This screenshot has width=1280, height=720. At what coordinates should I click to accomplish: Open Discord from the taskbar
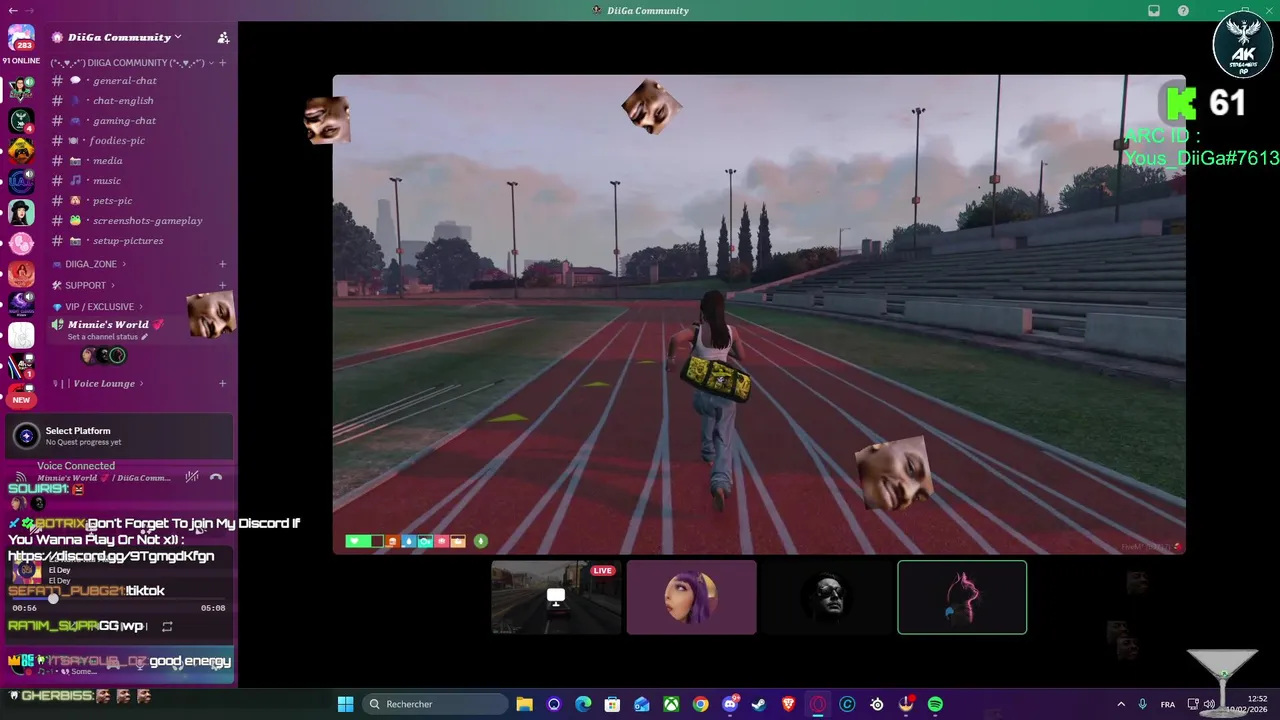point(730,704)
